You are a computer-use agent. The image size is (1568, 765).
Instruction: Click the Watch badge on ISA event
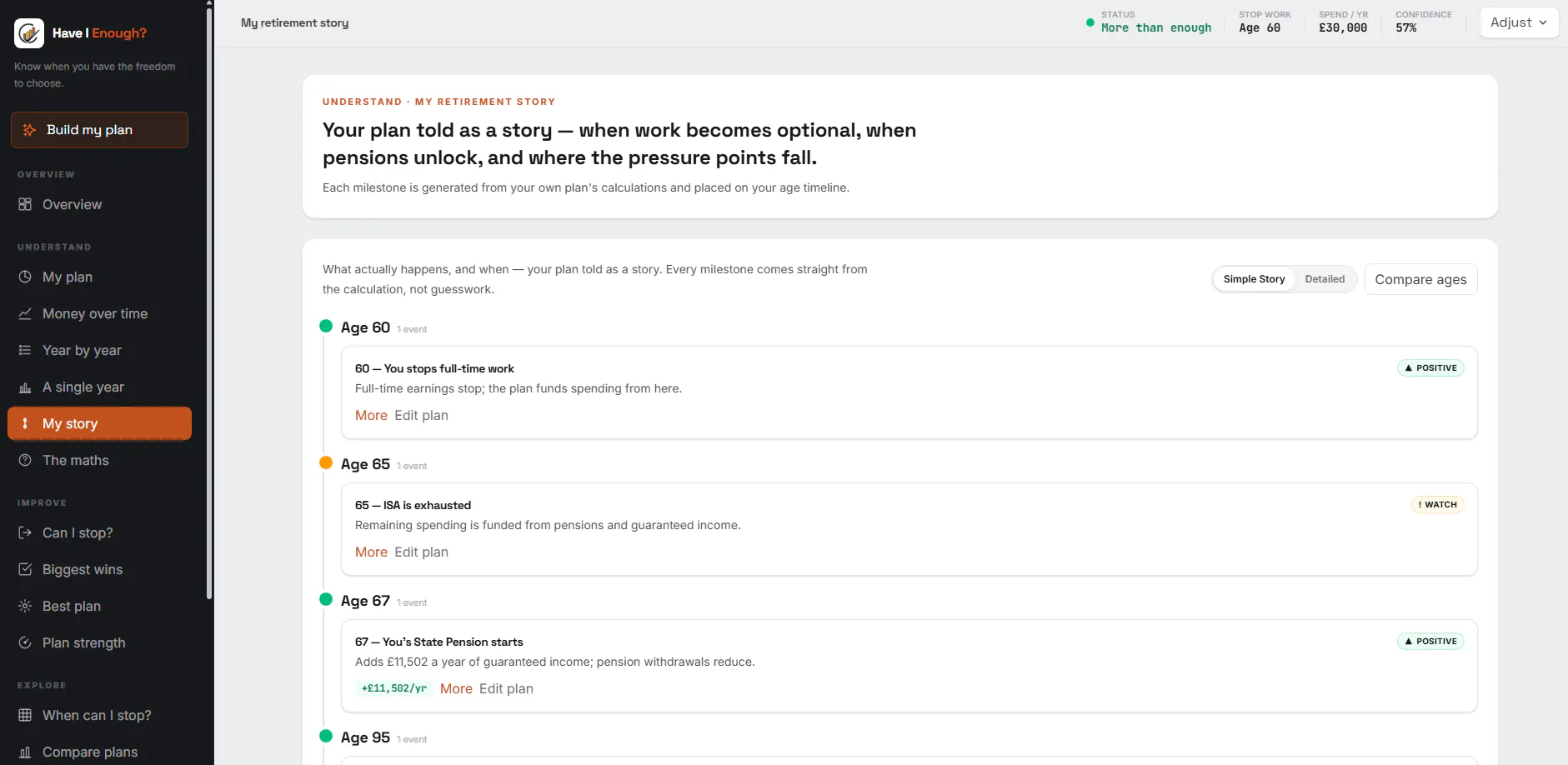(x=1437, y=504)
